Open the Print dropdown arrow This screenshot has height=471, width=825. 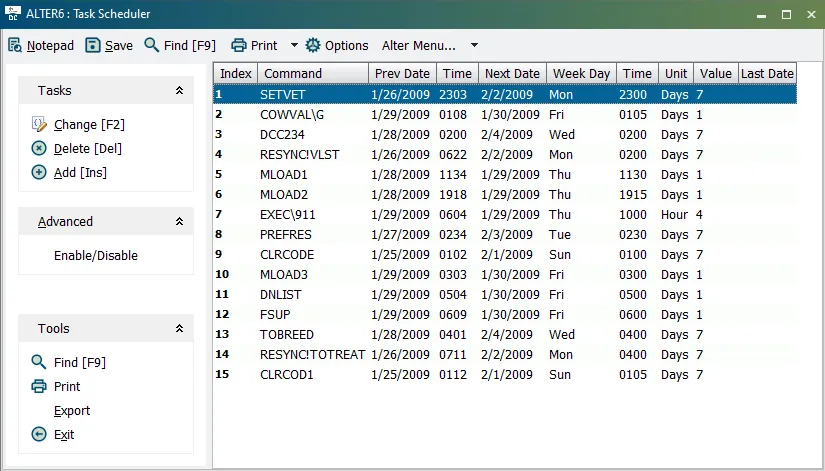point(294,45)
